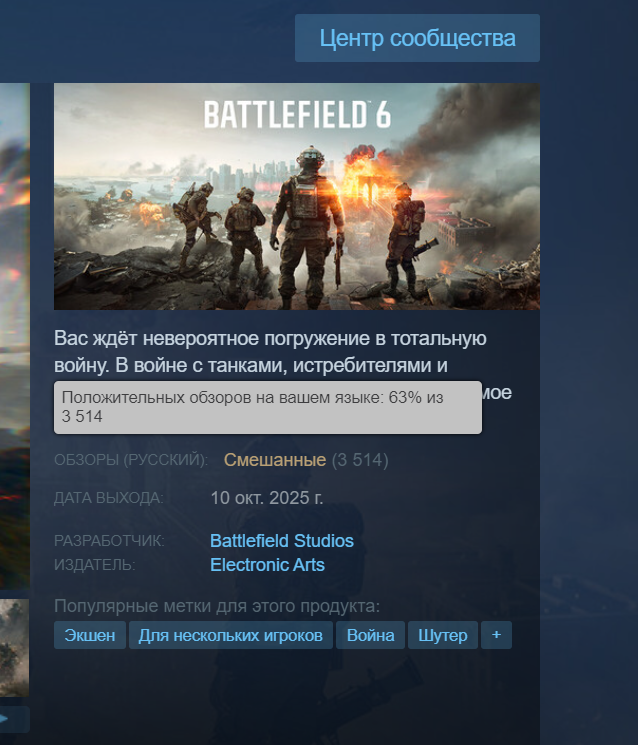The width and height of the screenshot is (638, 745).
Task: Click the positive reviews percentage tooltip
Action: tap(268, 407)
